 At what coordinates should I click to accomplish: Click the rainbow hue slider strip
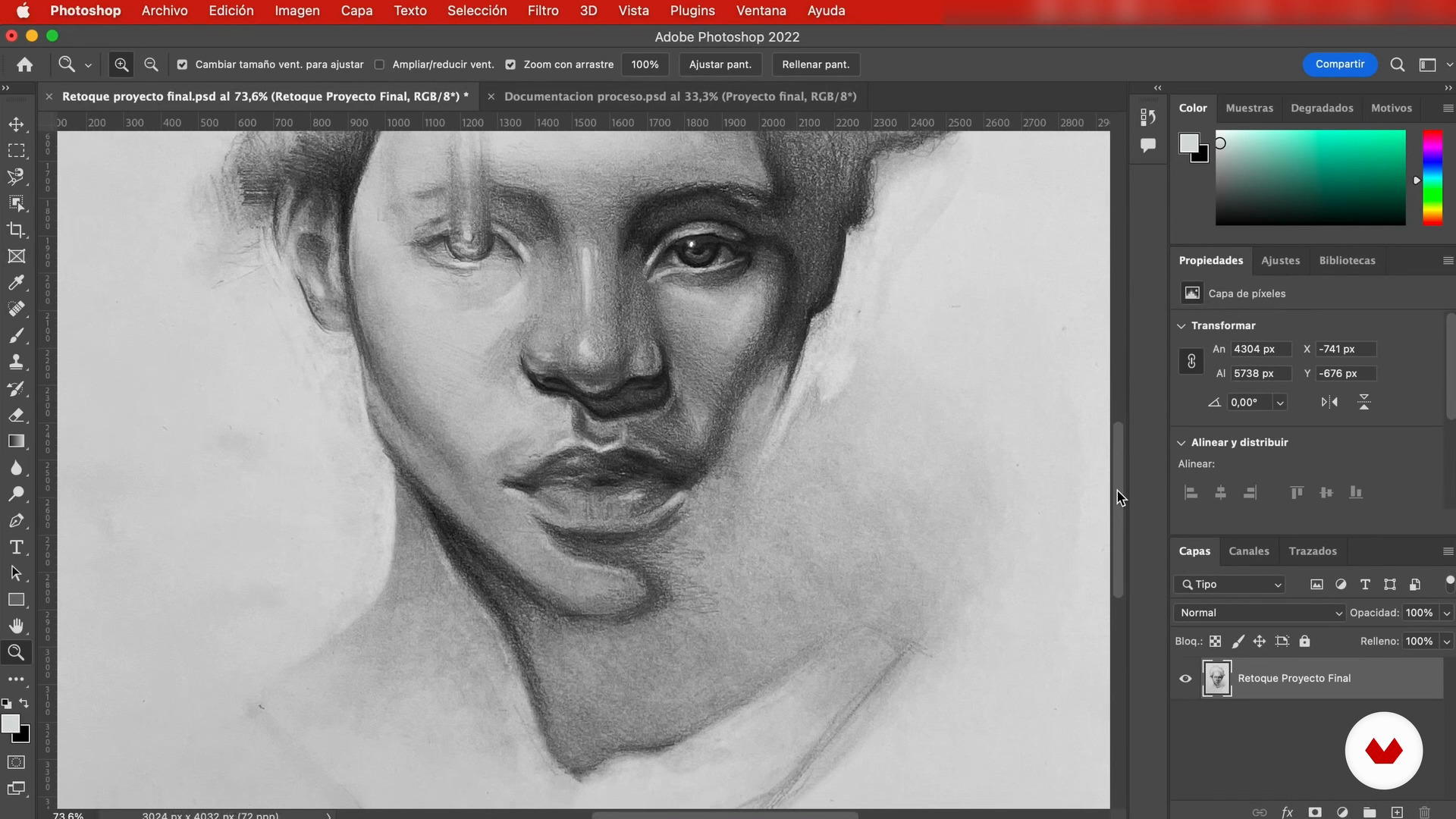(x=1432, y=177)
